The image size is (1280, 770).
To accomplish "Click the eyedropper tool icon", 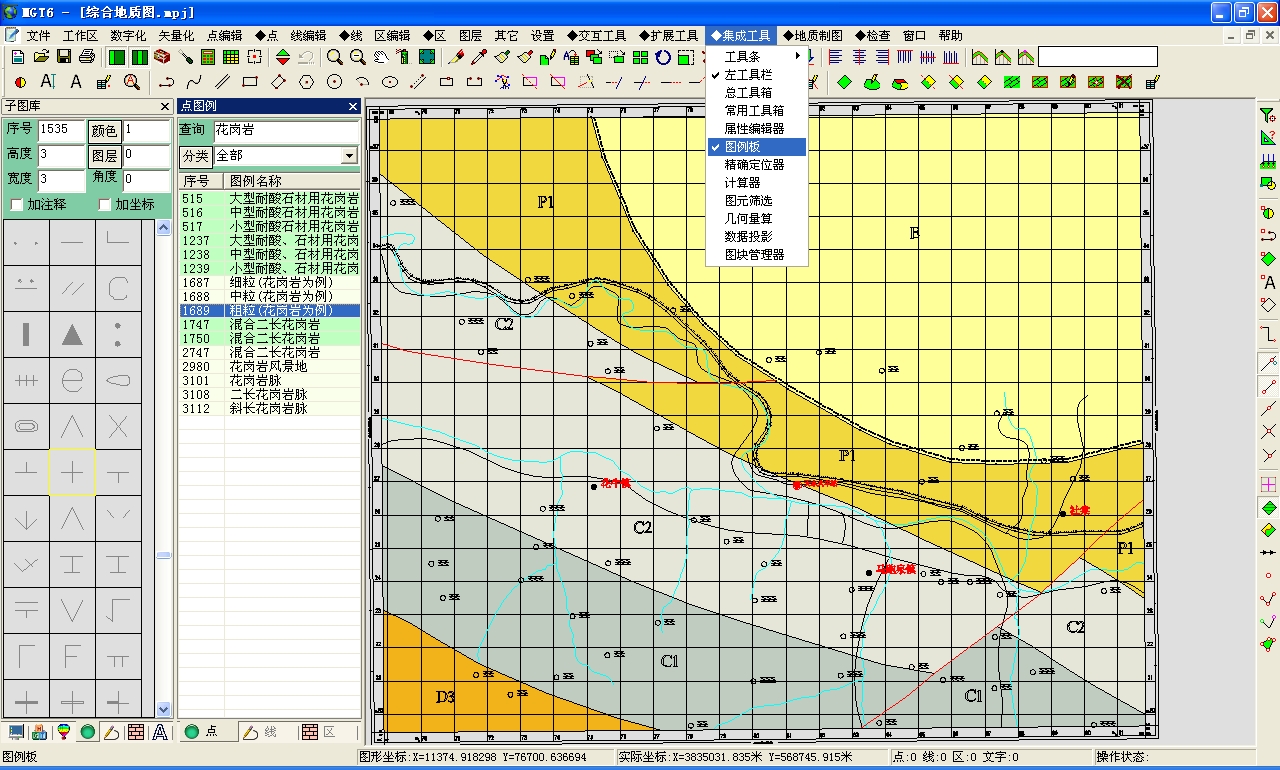I will pos(479,57).
